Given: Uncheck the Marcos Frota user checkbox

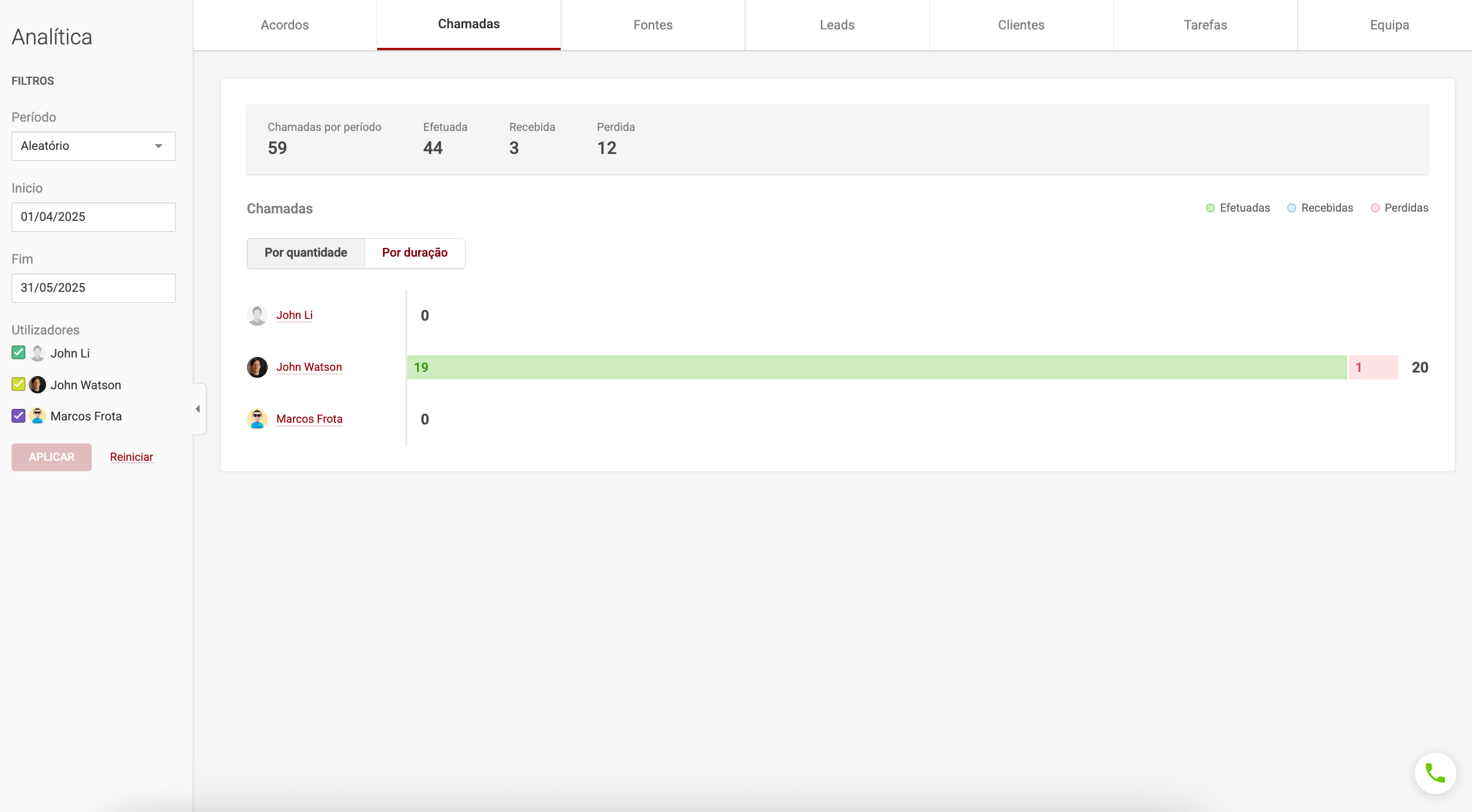Looking at the screenshot, I should (x=18, y=416).
